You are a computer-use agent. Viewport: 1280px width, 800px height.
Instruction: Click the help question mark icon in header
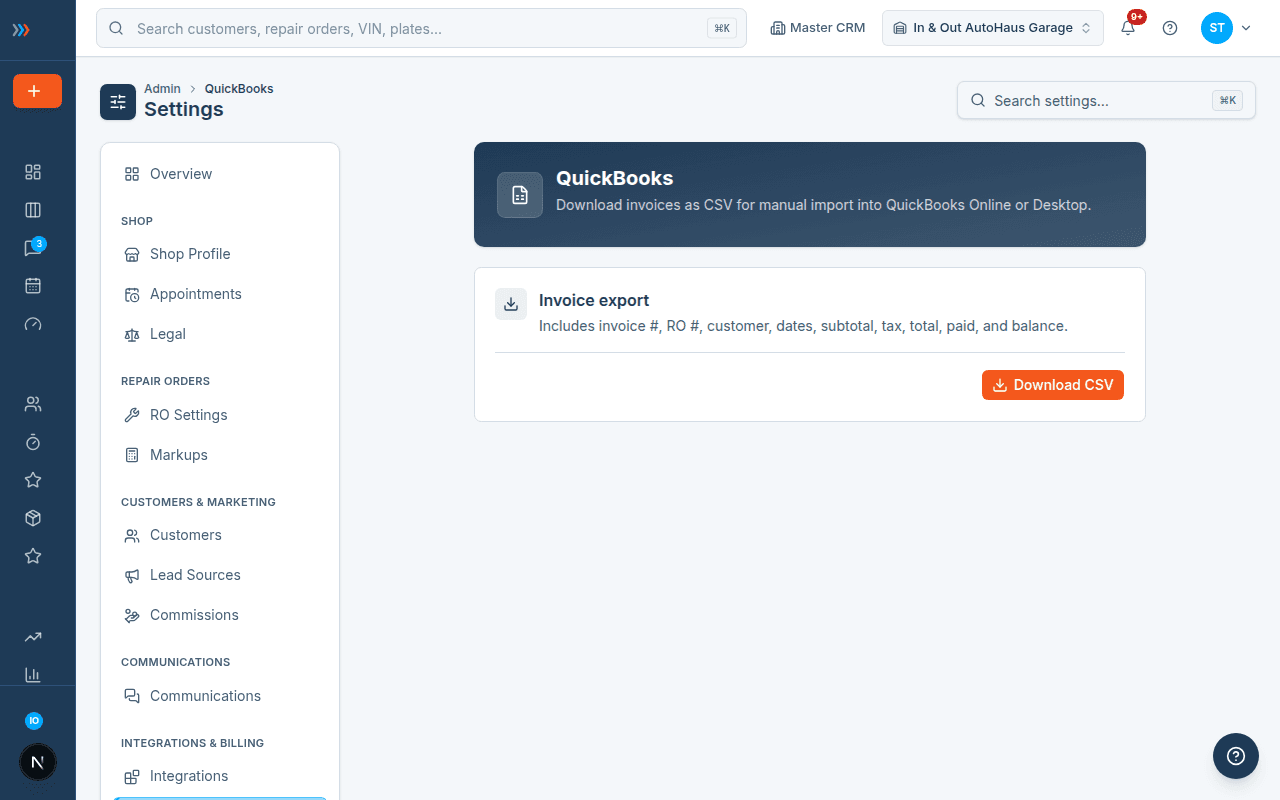(x=1170, y=28)
